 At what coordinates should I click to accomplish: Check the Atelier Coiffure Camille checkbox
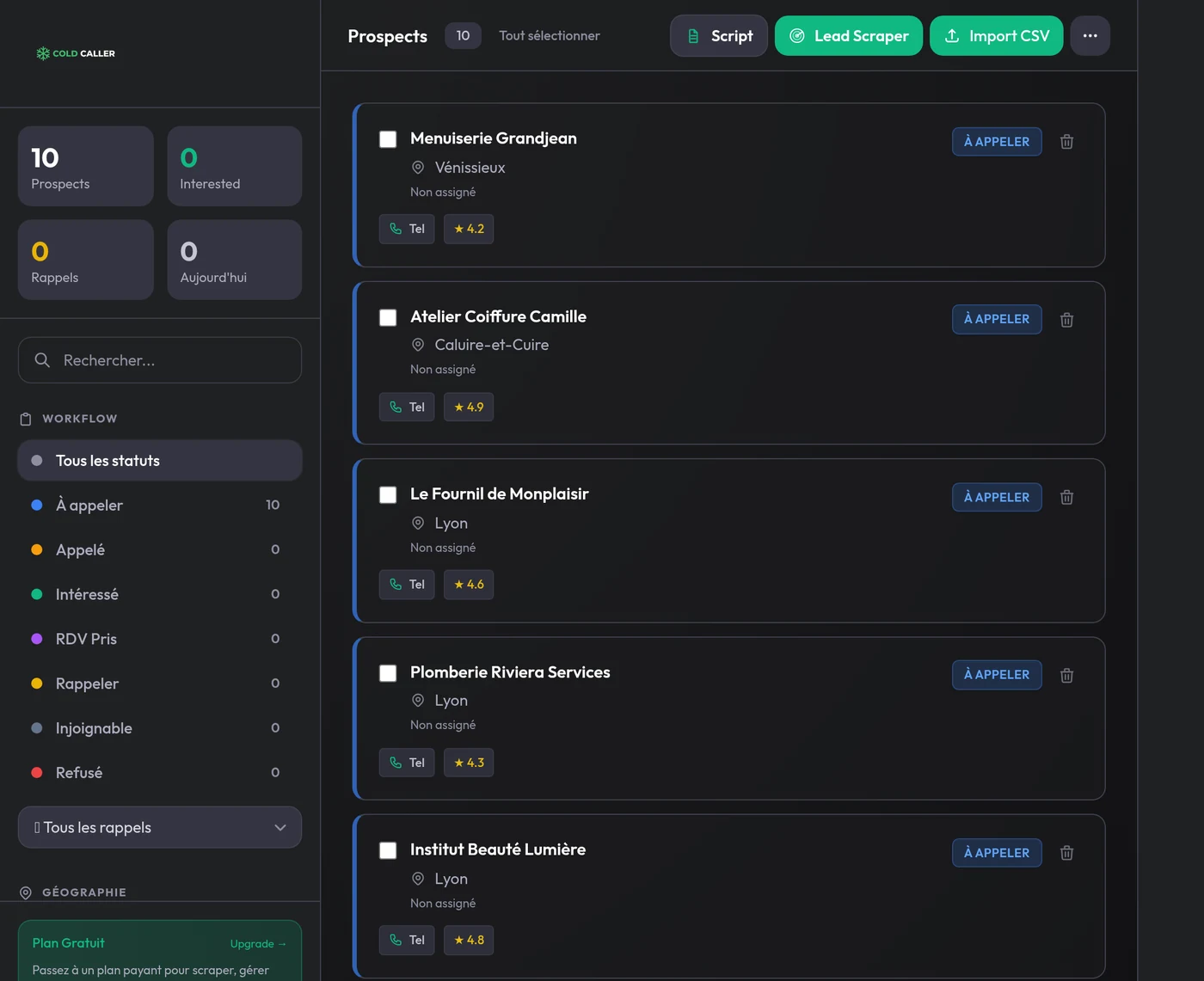[x=388, y=317]
